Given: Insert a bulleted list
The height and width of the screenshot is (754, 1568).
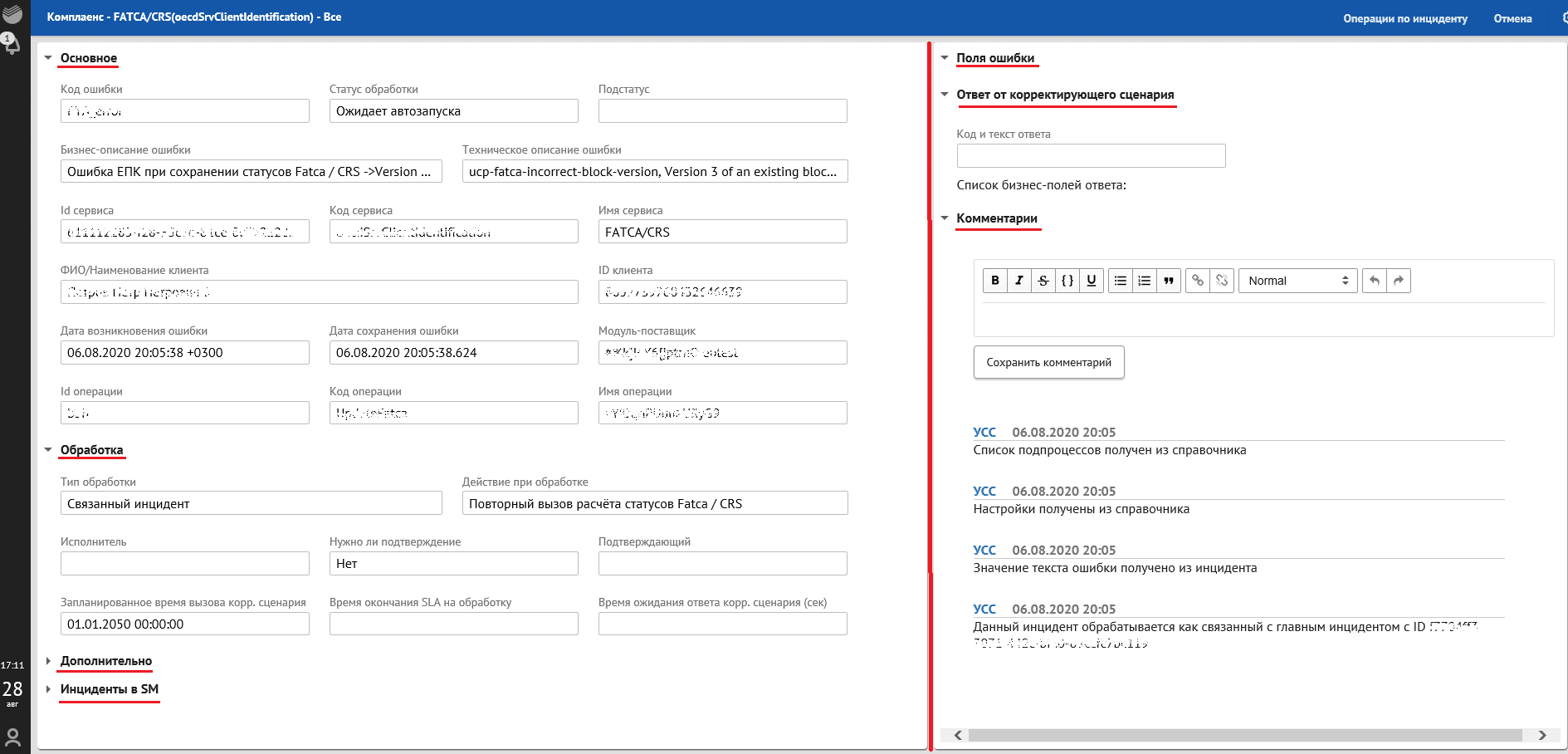Looking at the screenshot, I should point(1120,281).
